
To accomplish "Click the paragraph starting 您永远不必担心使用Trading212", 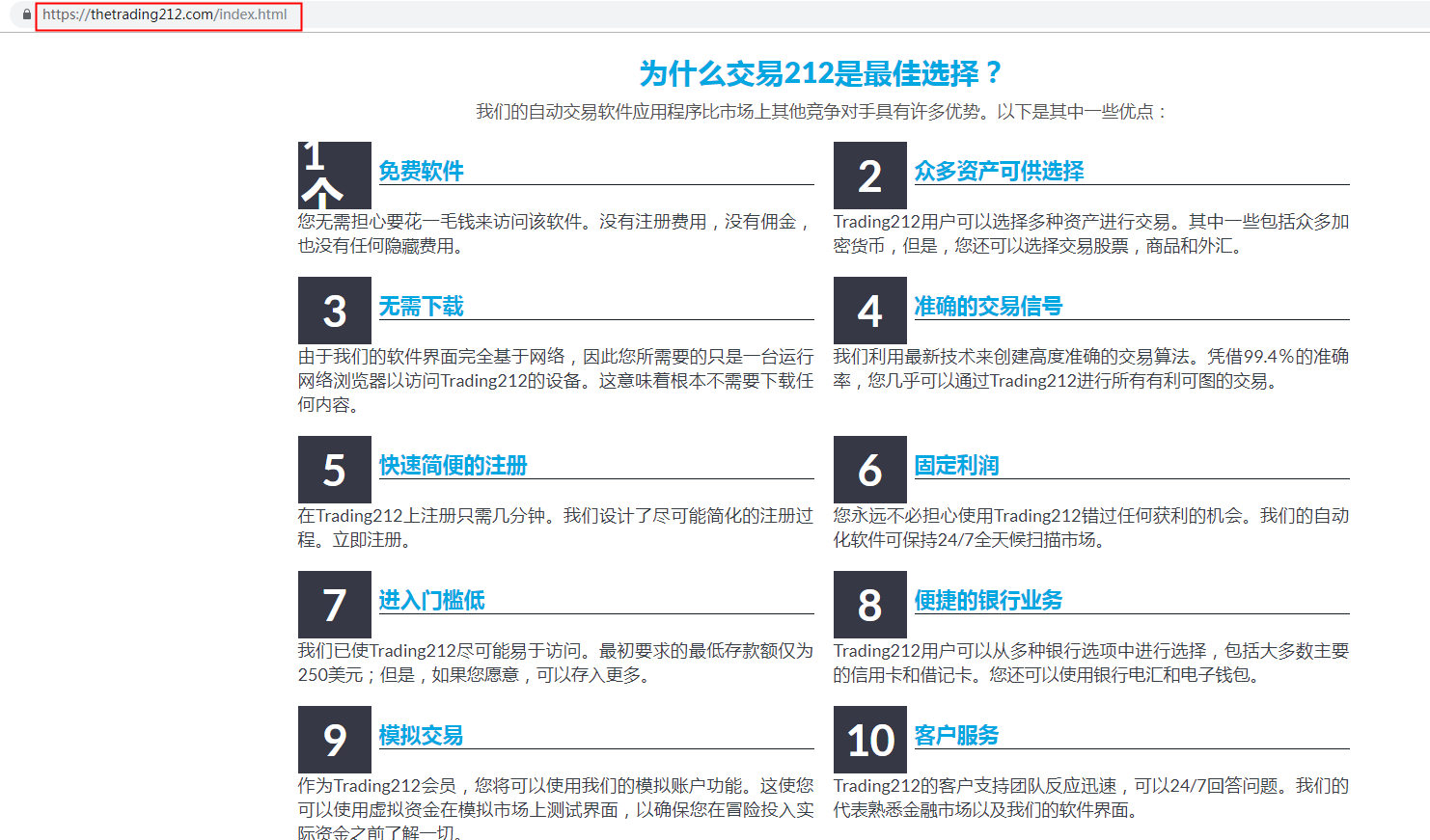I will coord(1091,528).
